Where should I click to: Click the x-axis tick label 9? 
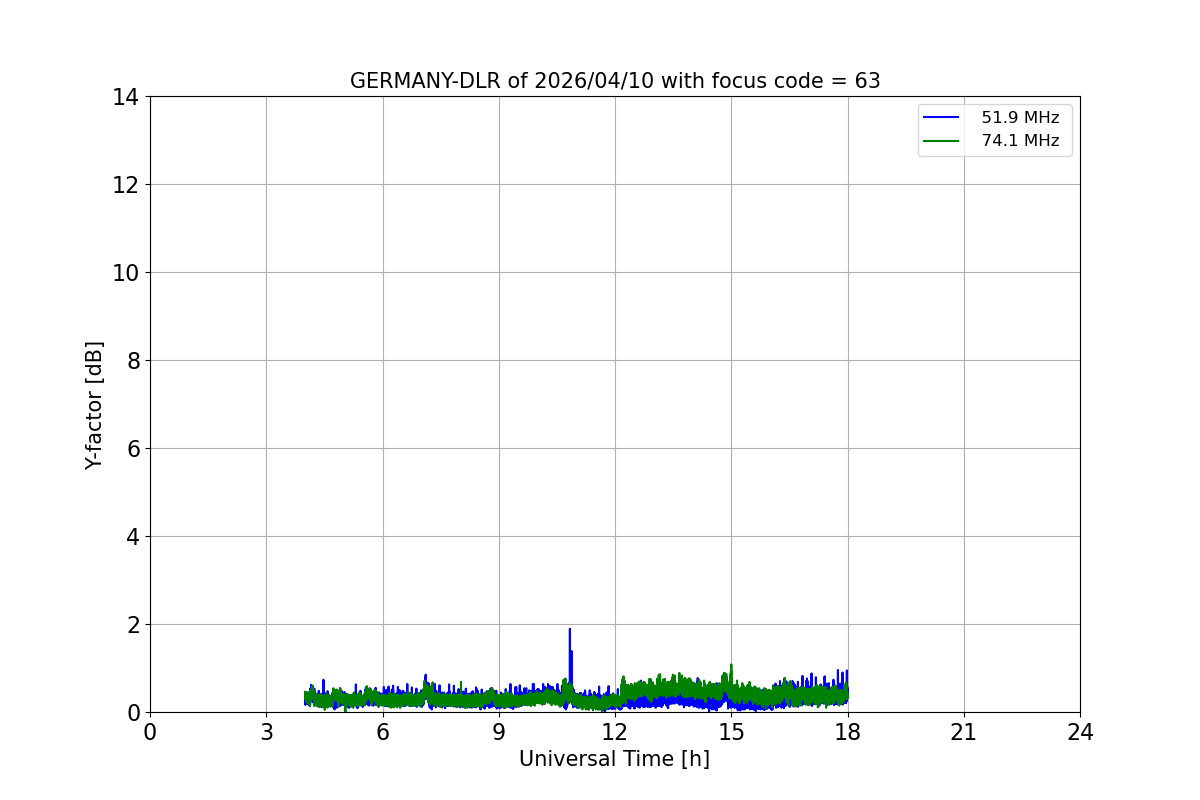tap(499, 732)
